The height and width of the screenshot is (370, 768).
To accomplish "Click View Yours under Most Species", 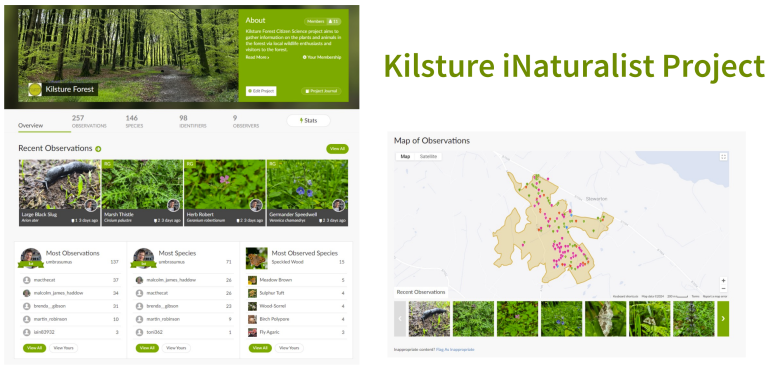I will [x=176, y=348].
